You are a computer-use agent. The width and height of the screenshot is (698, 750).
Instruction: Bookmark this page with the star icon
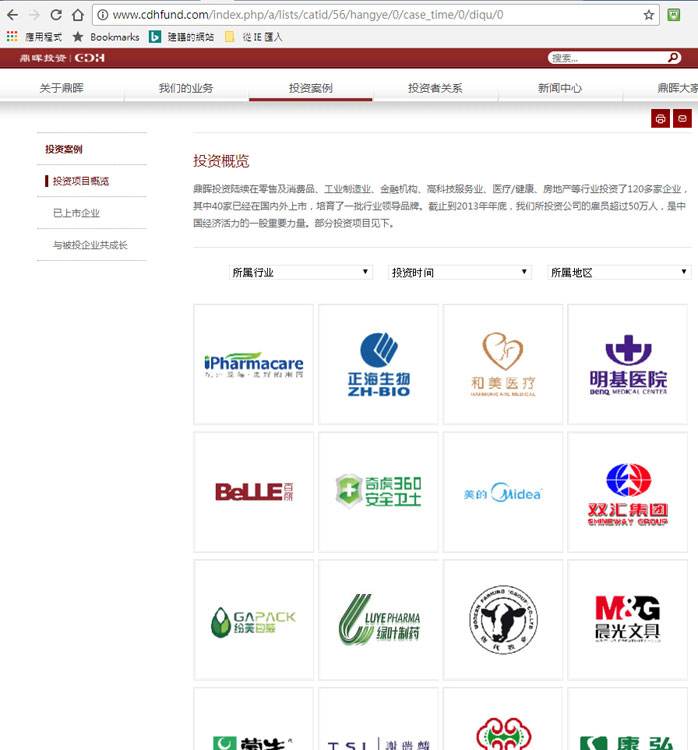648,15
